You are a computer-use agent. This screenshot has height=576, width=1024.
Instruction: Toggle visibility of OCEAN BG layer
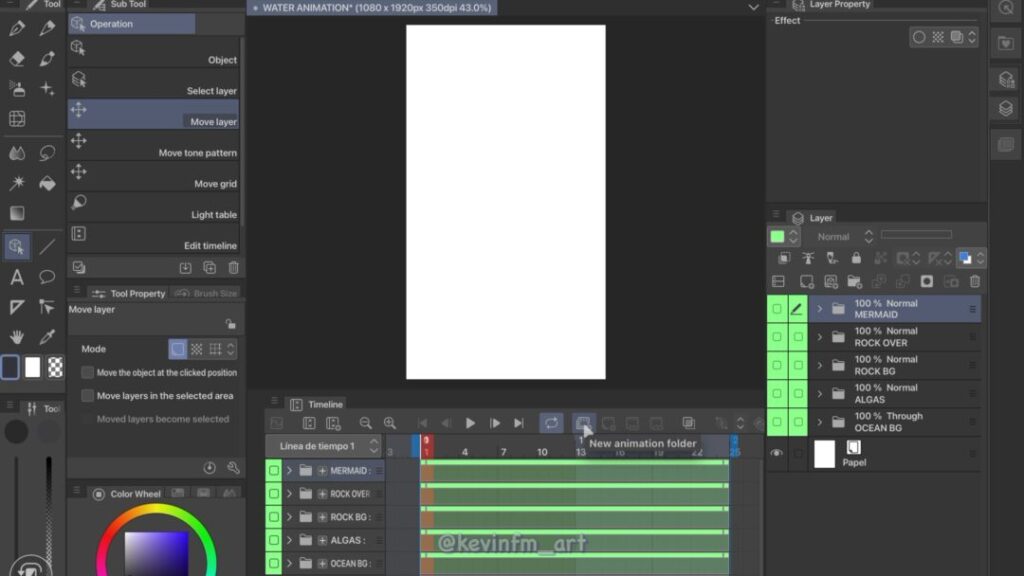pyautogui.click(x=776, y=422)
